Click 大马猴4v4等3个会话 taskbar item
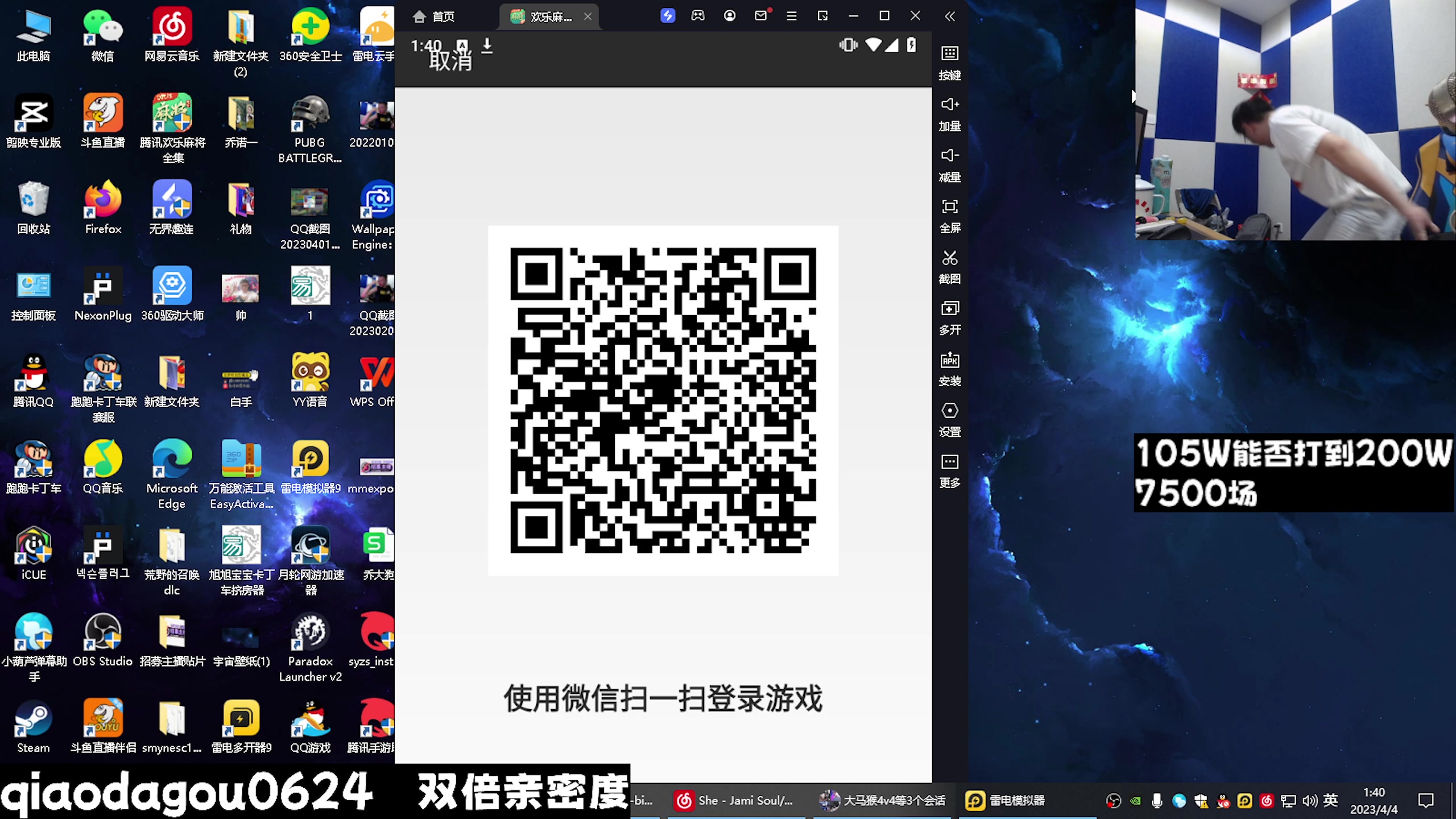Viewport: 1456px width, 819px height. click(882, 800)
